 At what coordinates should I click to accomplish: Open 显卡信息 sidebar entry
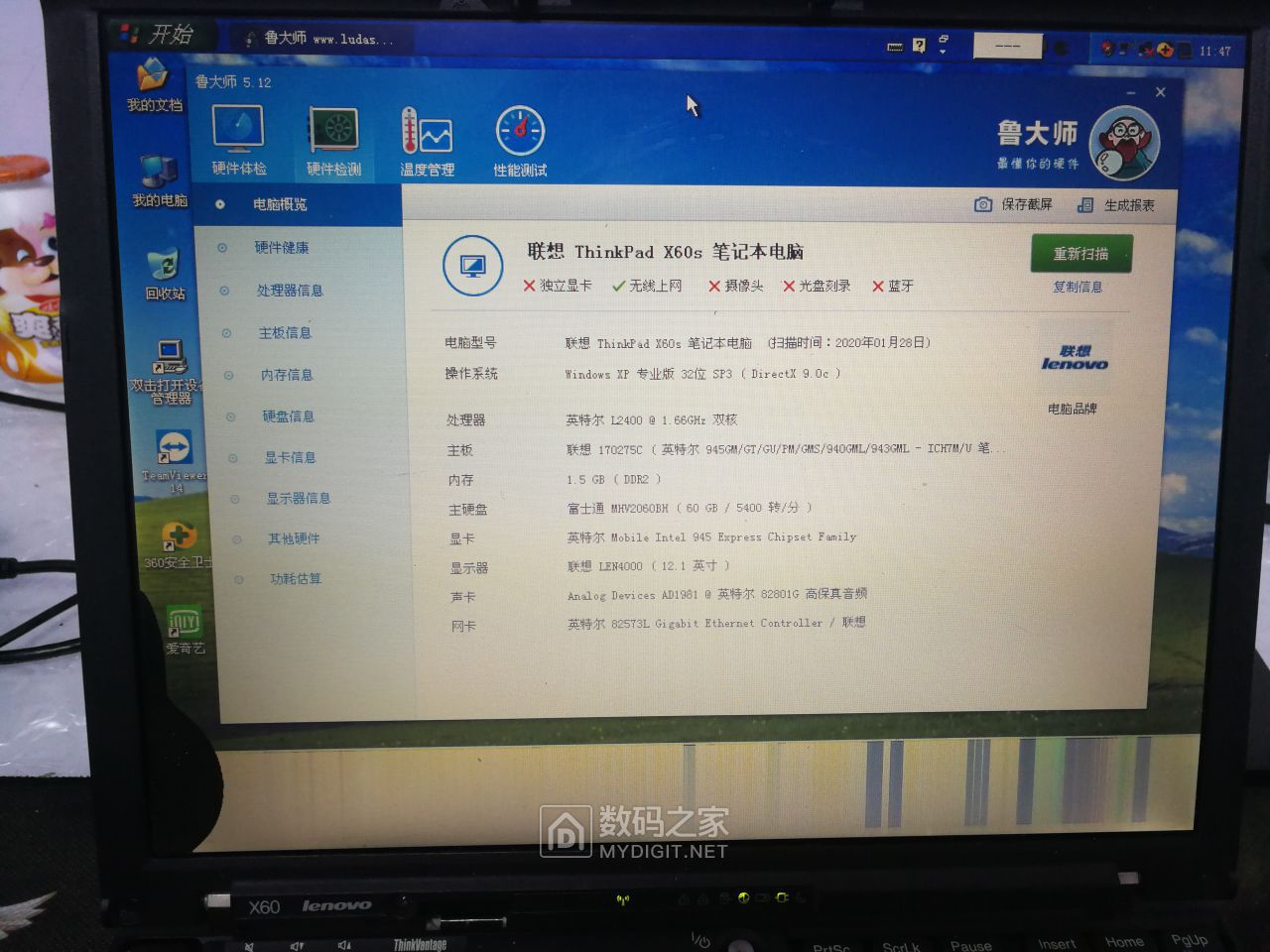pyautogui.click(x=290, y=456)
